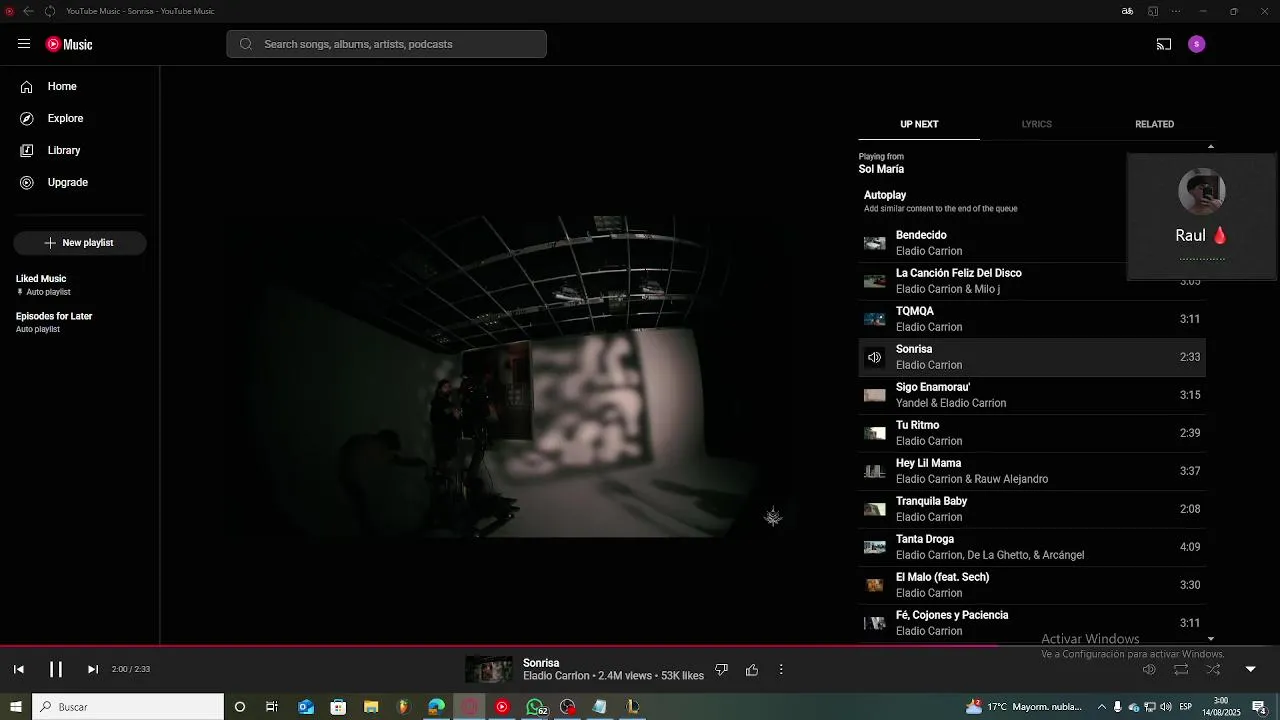The image size is (1280, 720).
Task: Like the song Sonrisa
Action: [752, 670]
